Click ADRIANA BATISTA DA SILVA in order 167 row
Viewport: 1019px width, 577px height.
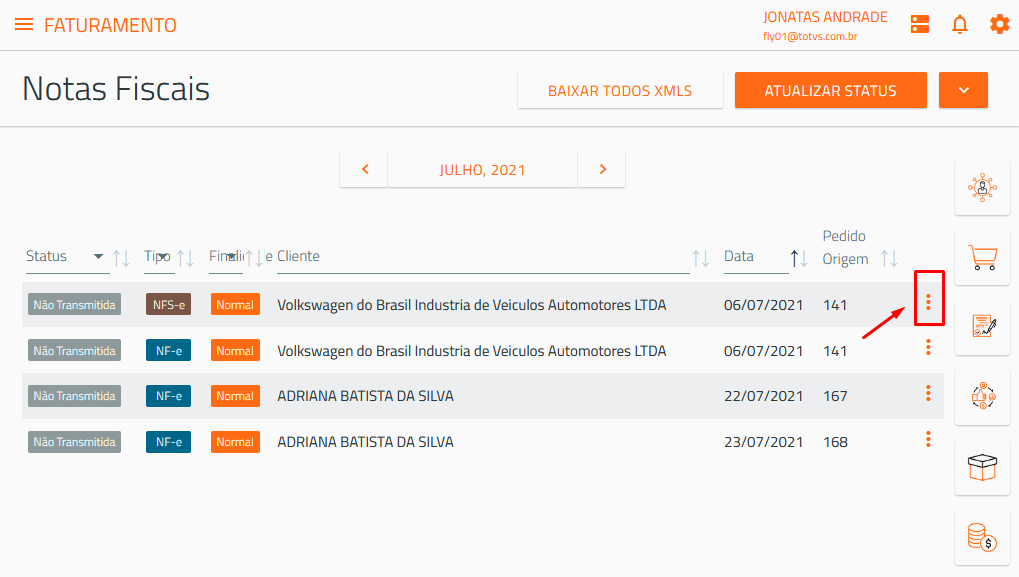click(365, 396)
